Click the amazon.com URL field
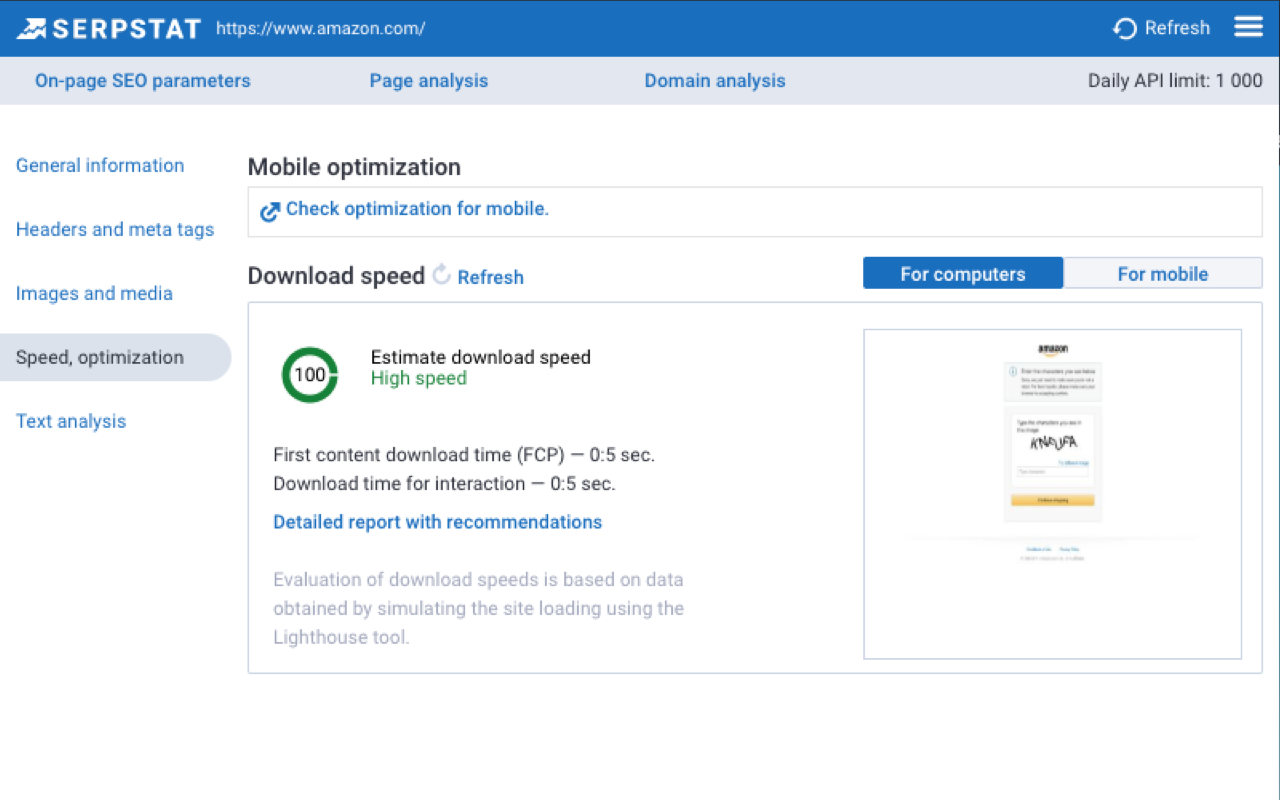The width and height of the screenshot is (1280, 800). 320,28
